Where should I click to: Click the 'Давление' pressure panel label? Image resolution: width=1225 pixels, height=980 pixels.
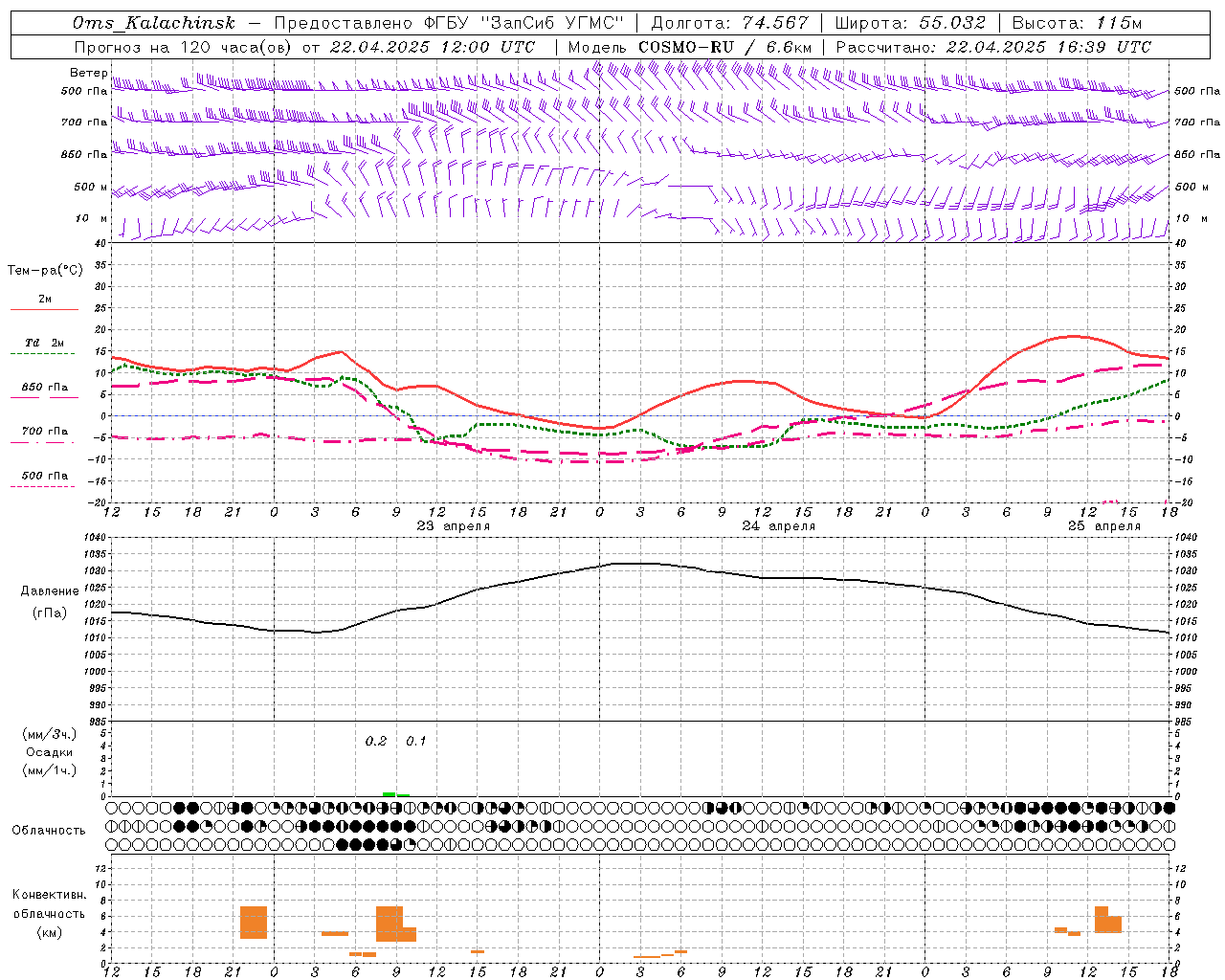tap(50, 590)
